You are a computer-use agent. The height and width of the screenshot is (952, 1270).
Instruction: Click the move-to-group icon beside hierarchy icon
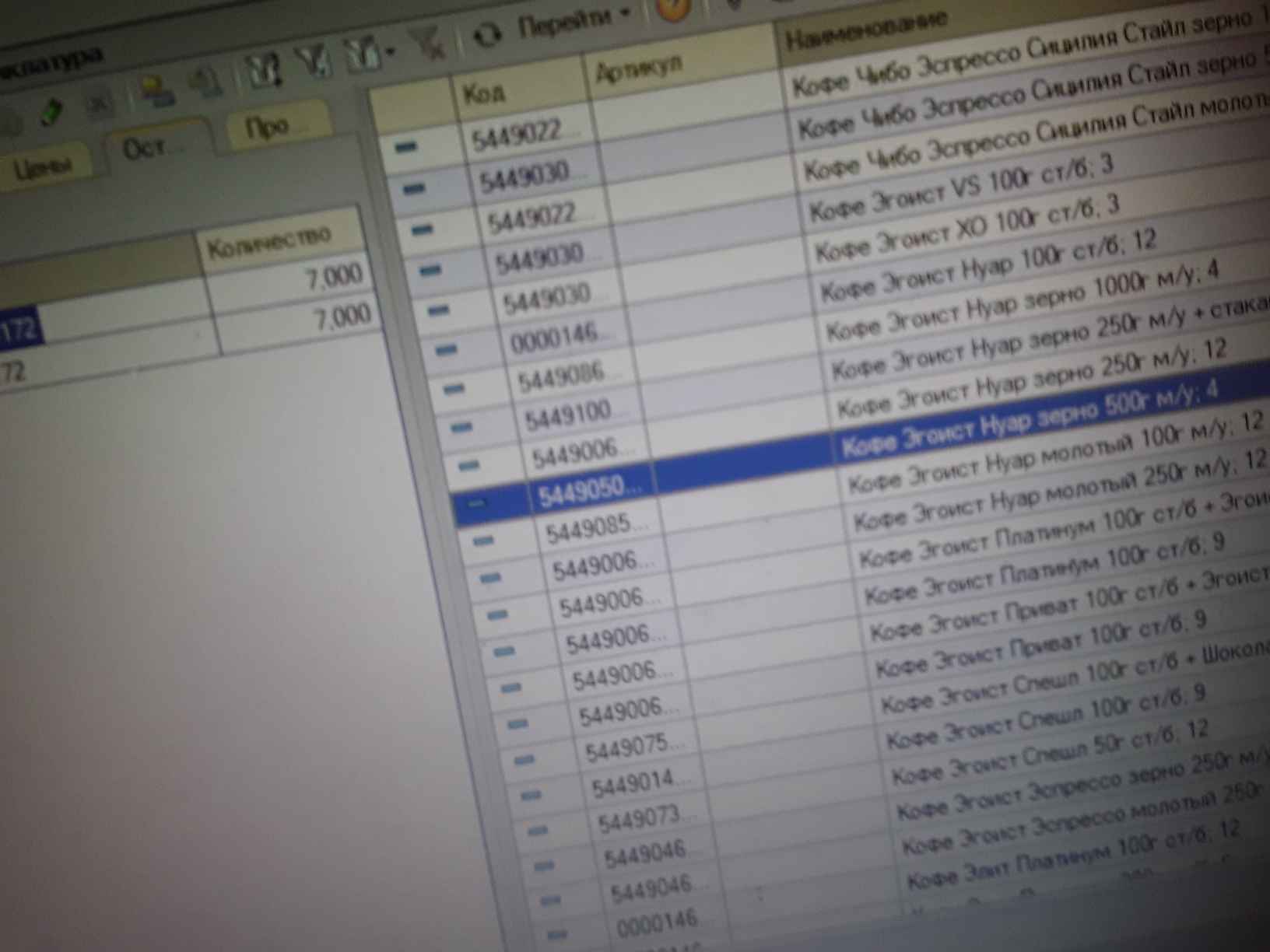tap(206, 82)
